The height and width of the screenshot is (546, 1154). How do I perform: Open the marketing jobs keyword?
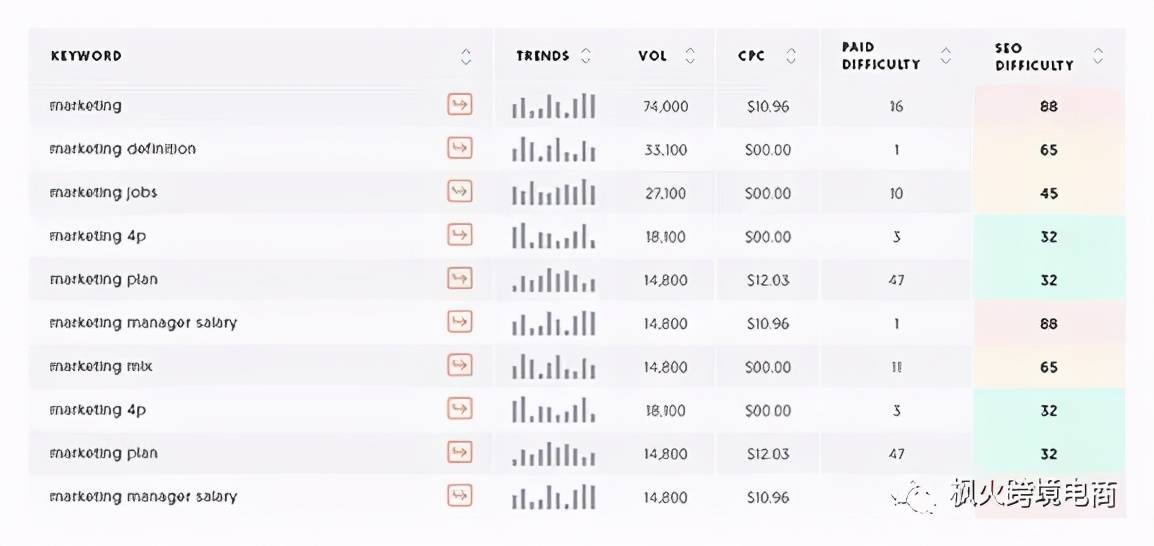103,193
